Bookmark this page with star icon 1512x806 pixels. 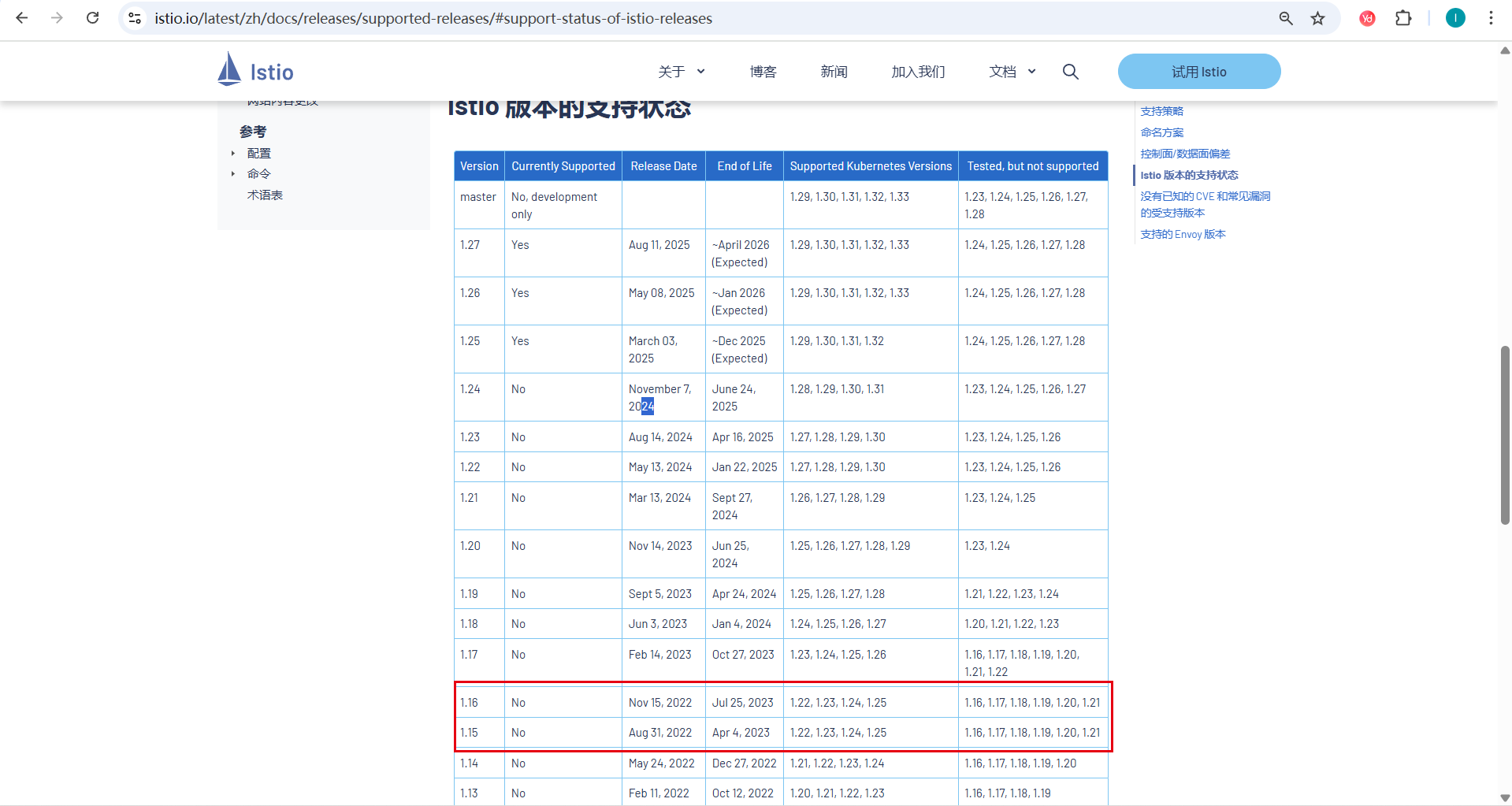click(x=1317, y=18)
